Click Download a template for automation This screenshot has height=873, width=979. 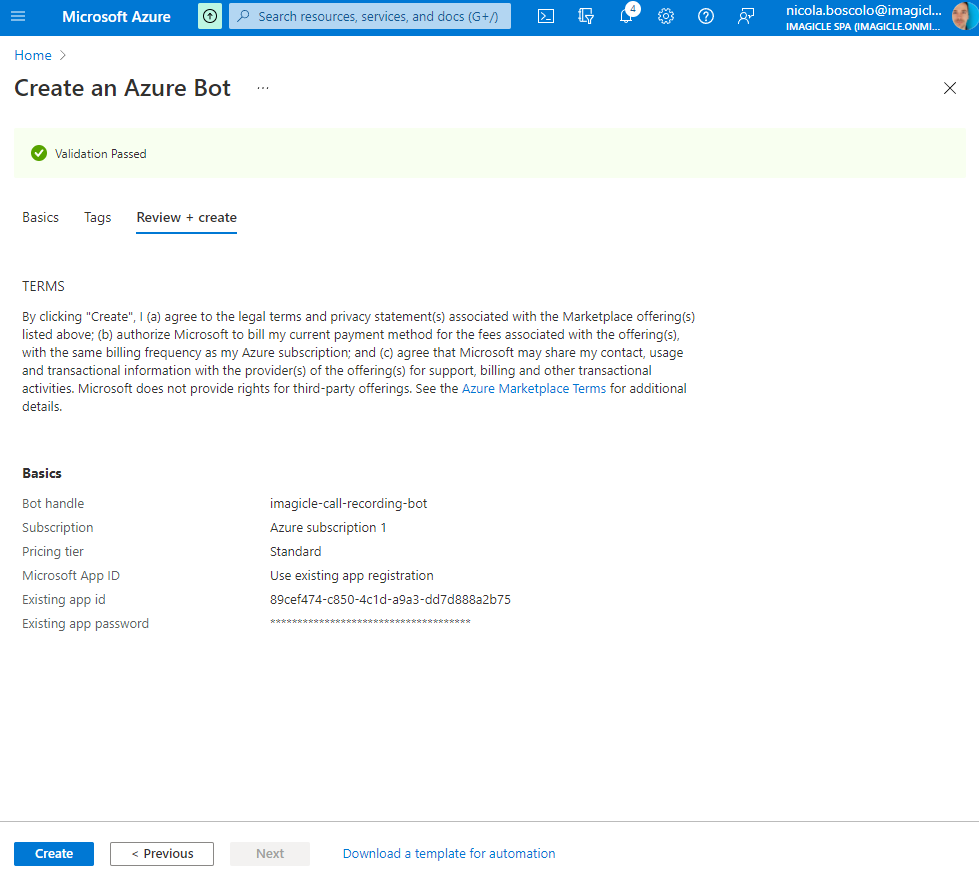pos(449,854)
